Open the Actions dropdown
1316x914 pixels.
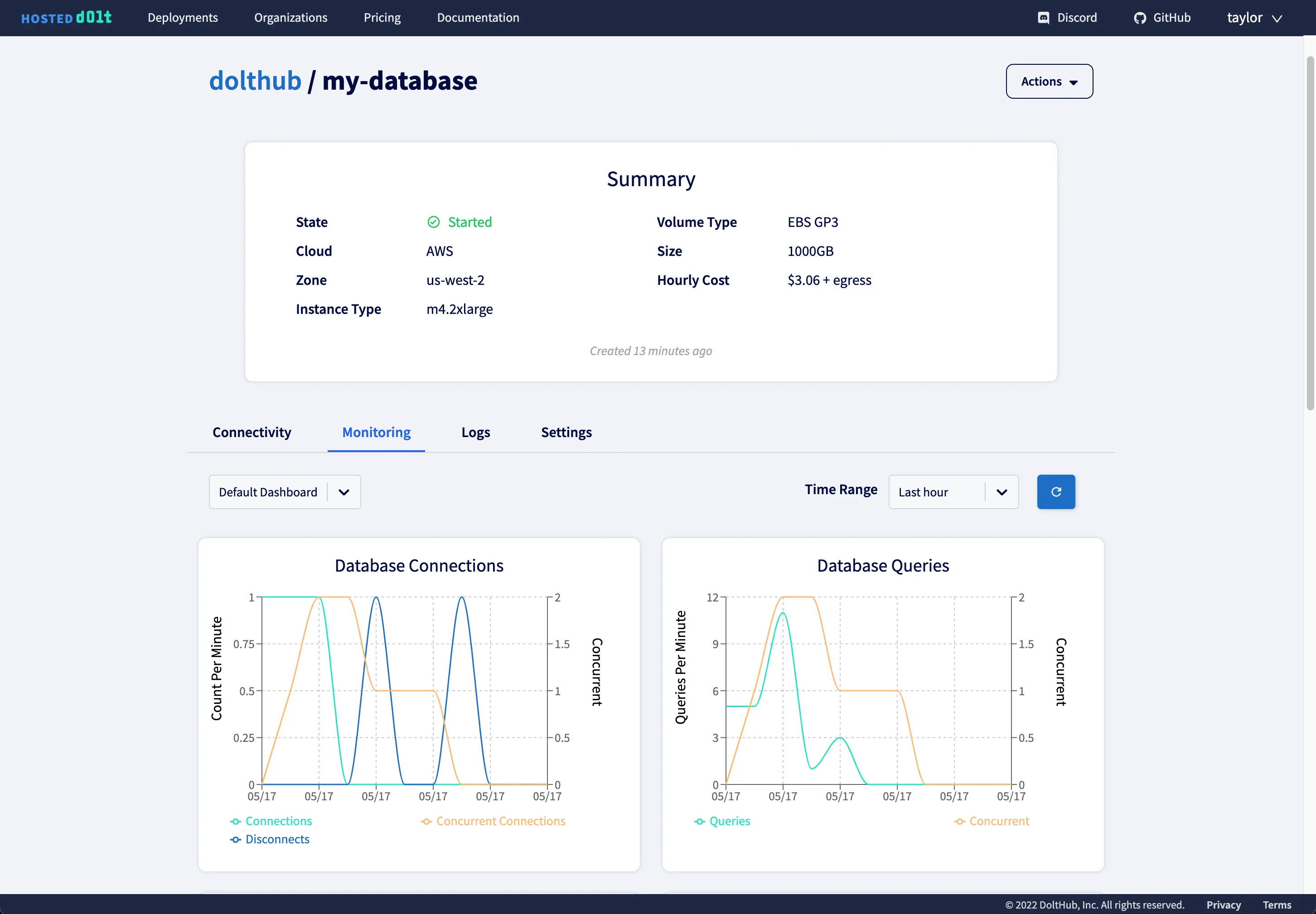click(1049, 82)
